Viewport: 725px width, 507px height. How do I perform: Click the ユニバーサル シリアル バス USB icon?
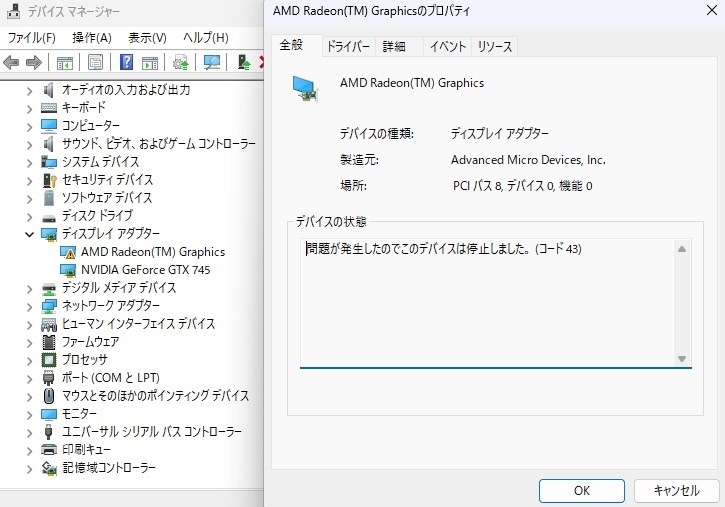[x=49, y=432]
